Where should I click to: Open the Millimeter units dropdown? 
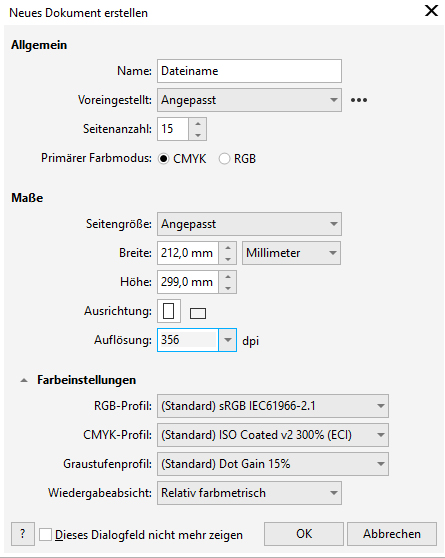click(x=291, y=253)
